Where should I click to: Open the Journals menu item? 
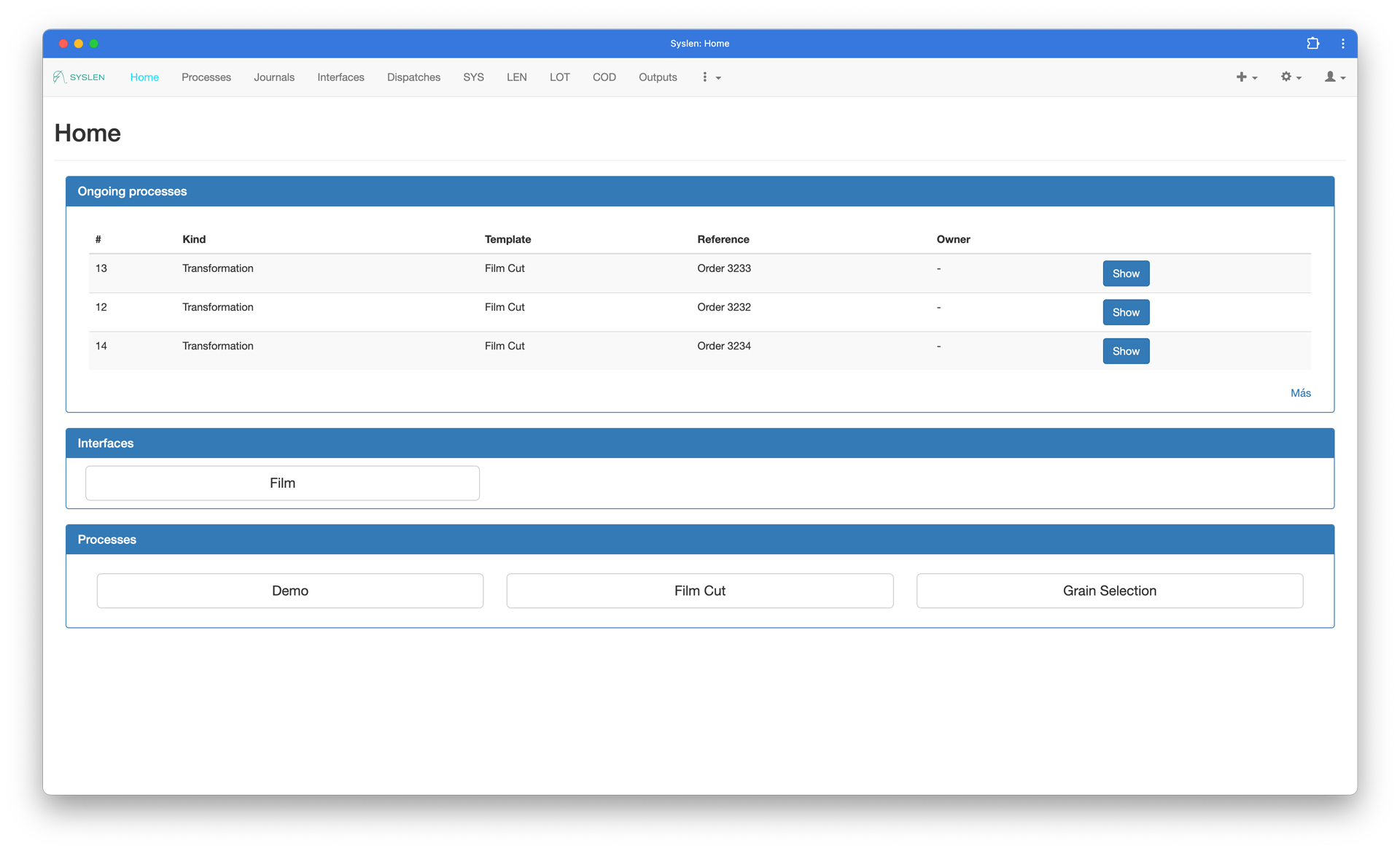pos(273,77)
